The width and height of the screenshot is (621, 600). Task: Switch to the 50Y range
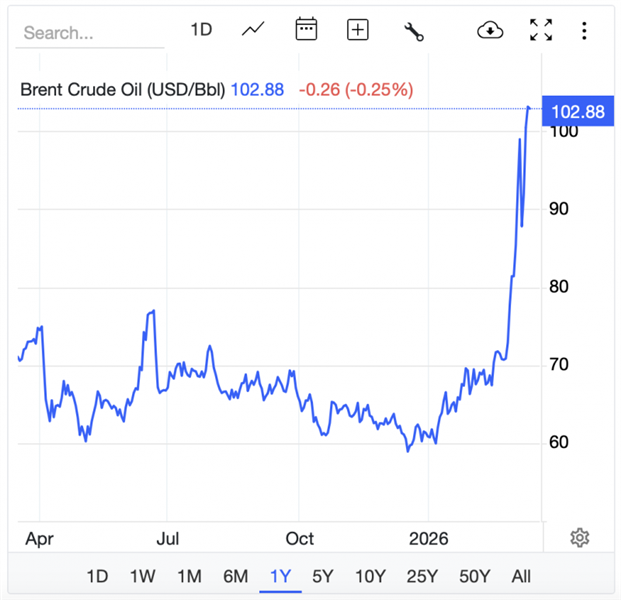point(474,576)
